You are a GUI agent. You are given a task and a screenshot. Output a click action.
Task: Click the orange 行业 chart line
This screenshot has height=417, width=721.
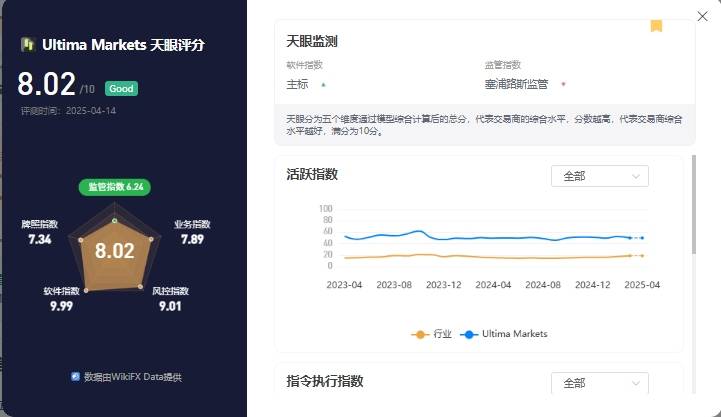[x=493, y=257]
